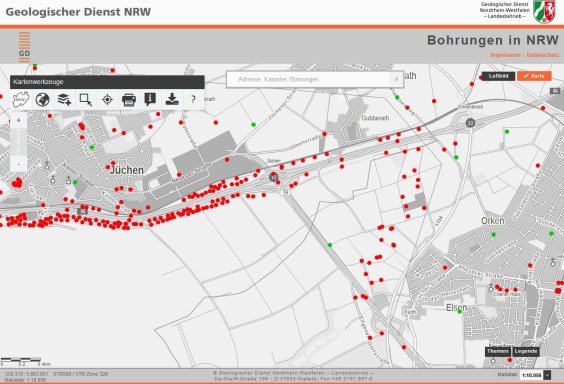Click the add layers icon
Viewport: 564px width, 384px height.
click(x=64, y=100)
